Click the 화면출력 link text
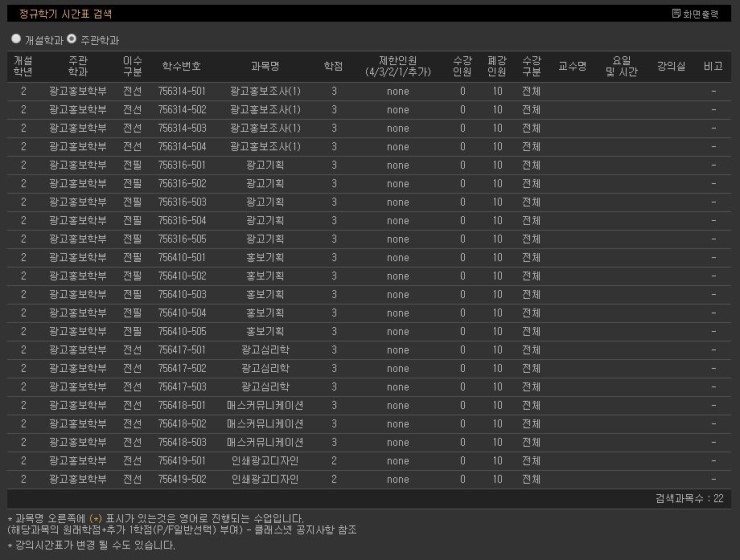The height and width of the screenshot is (560, 740). 701,14
